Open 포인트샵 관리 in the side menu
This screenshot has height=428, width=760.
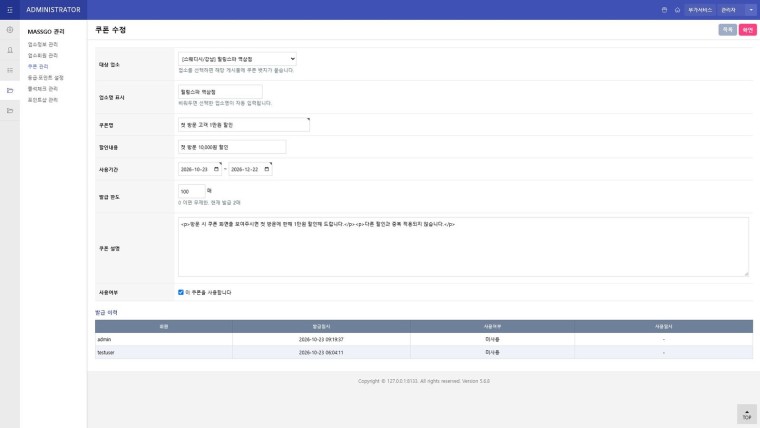coord(43,100)
